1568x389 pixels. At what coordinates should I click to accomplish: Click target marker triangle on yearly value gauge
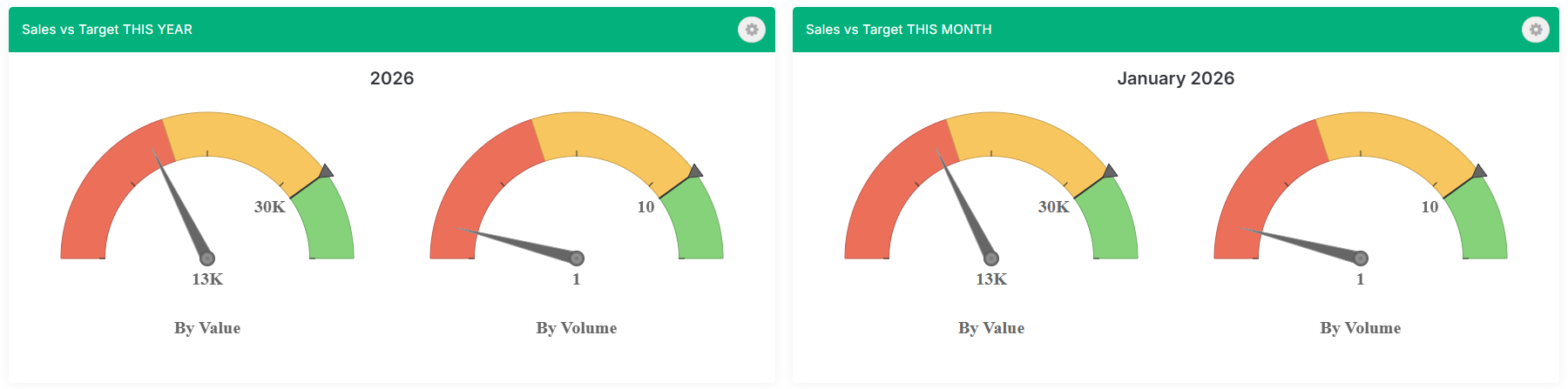326,171
